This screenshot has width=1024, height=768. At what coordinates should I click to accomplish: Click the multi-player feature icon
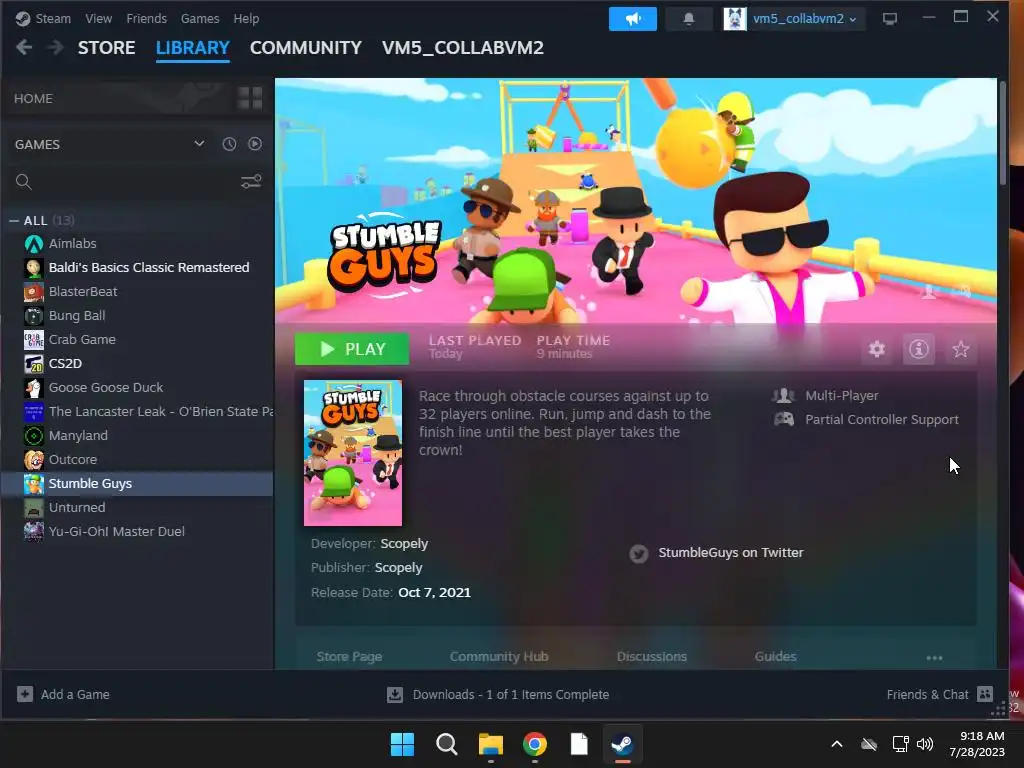[784, 395]
